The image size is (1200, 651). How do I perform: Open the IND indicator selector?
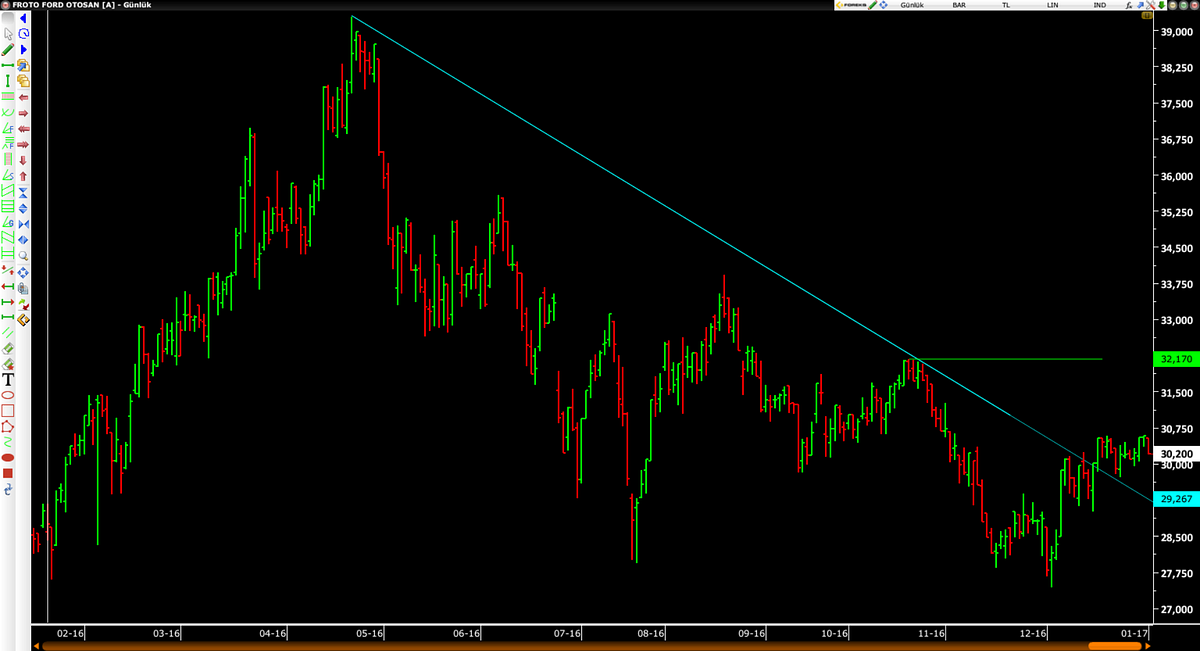(x=1100, y=5)
